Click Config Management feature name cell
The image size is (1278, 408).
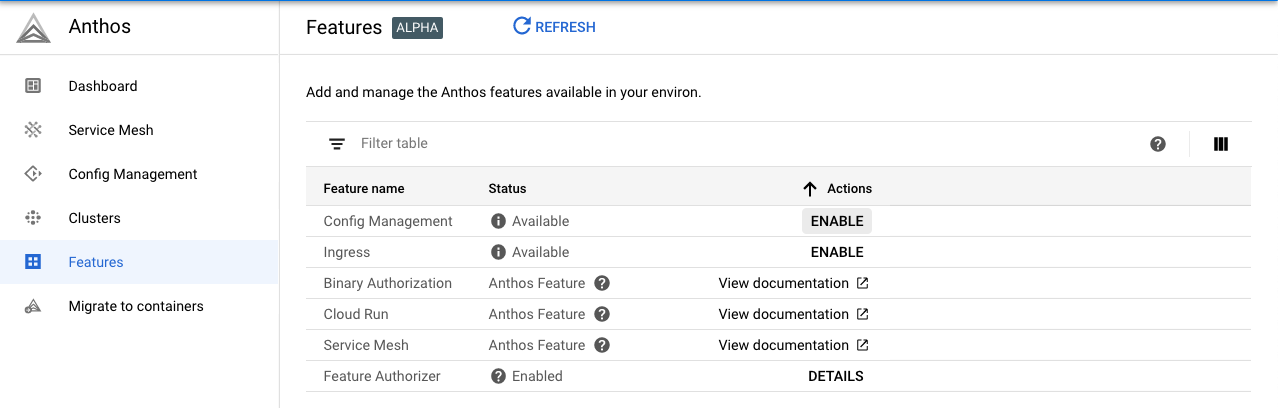388,221
